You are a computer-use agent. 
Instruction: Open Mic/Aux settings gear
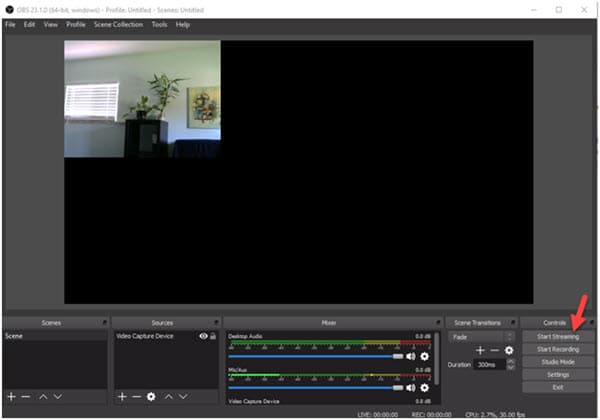424,388
